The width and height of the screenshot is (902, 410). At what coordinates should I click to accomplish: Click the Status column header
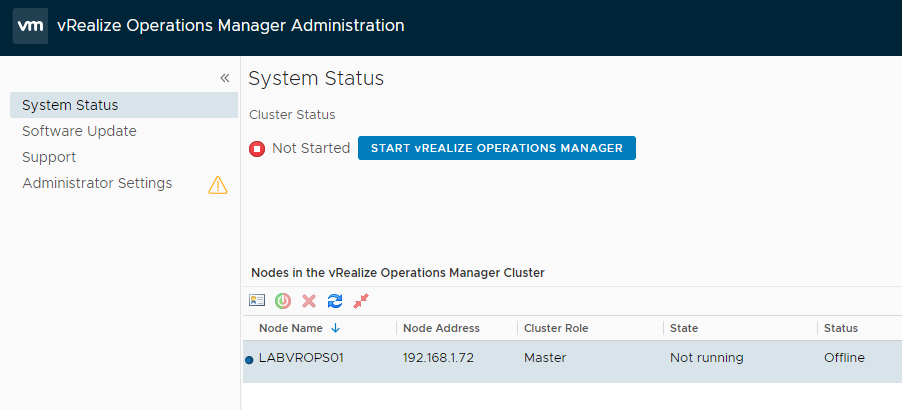pyautogui.click(x=840, y=328)
